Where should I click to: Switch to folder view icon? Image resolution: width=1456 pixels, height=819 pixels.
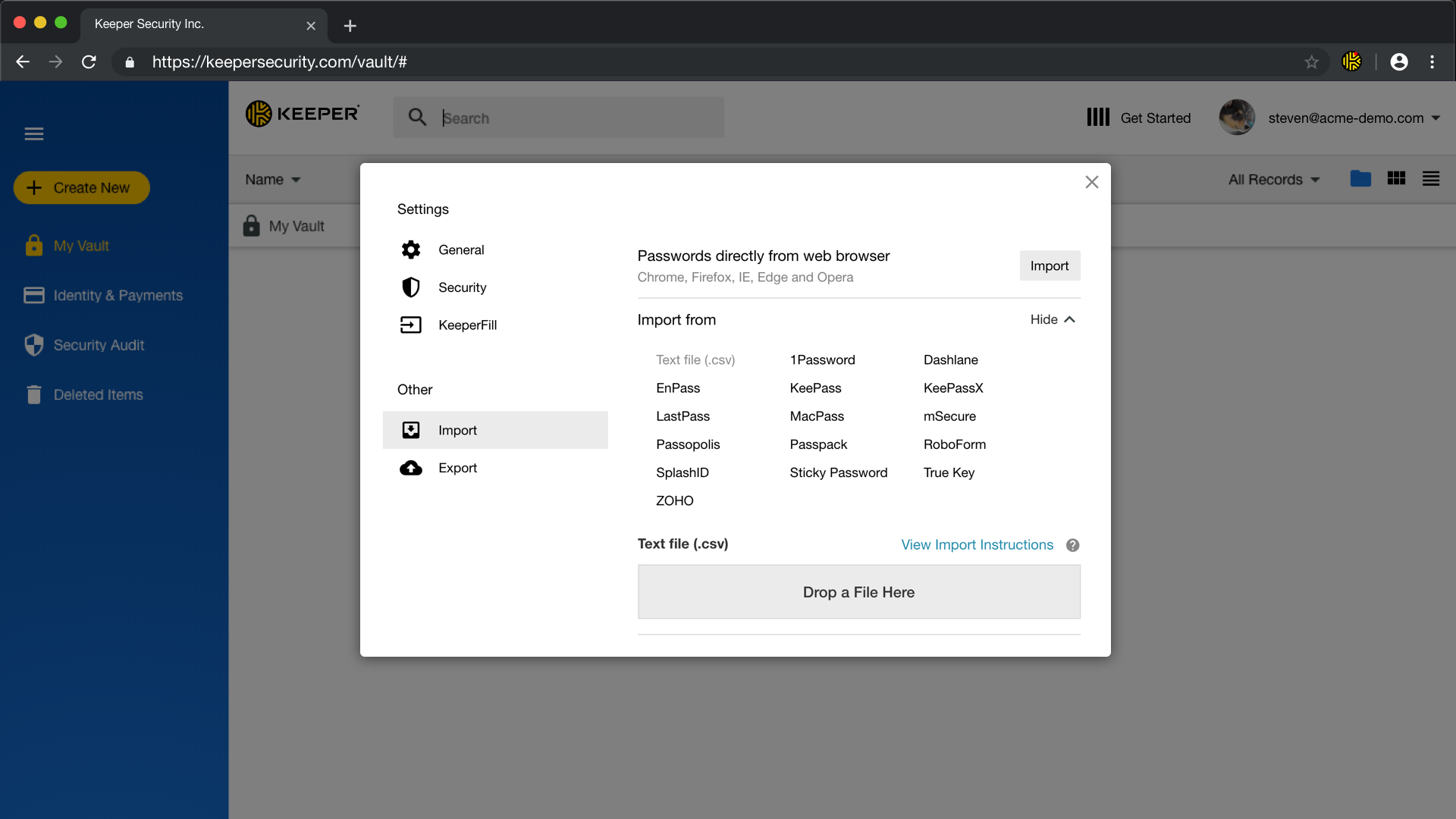[1360, 178]
